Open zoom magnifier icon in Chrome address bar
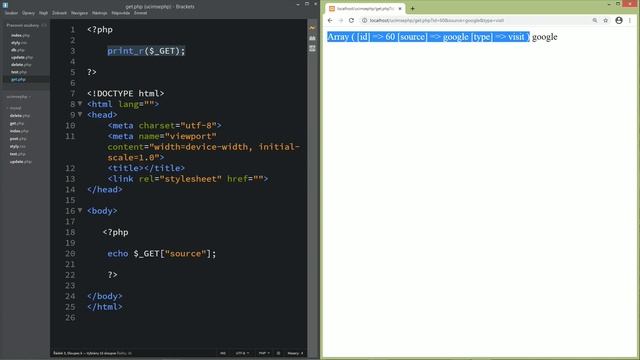The image size is (640, 360). pos(595,20)
